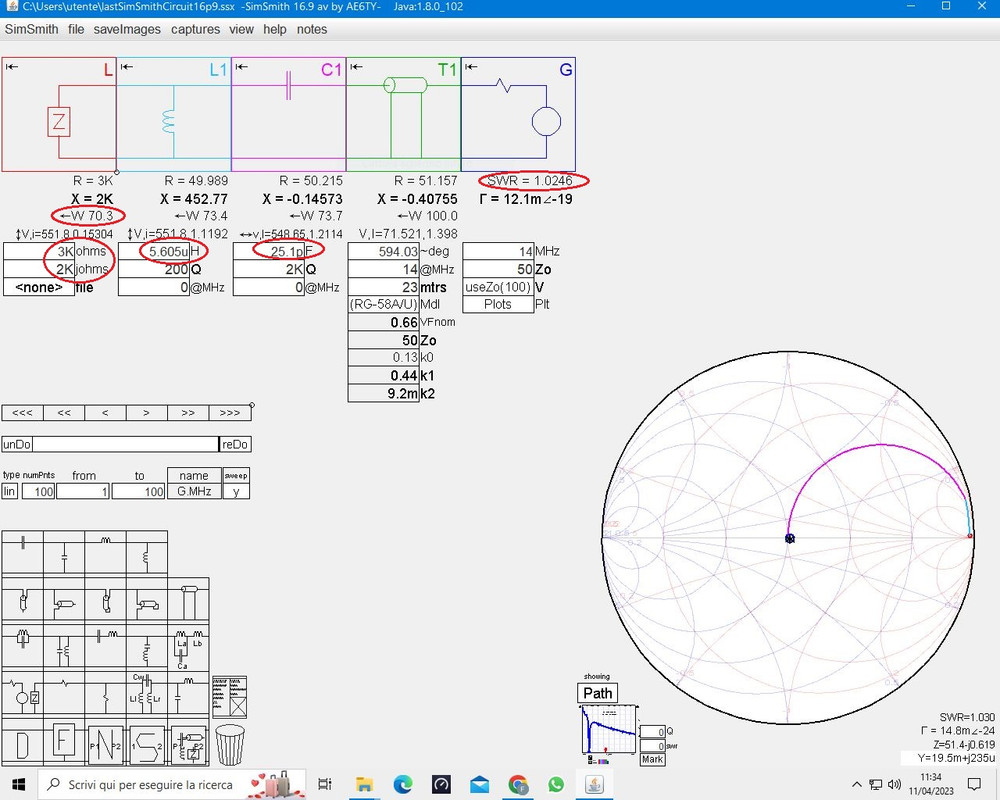Open the <none> file selector
Viewport: 1000px width, 800px height.
click(39, 287)
